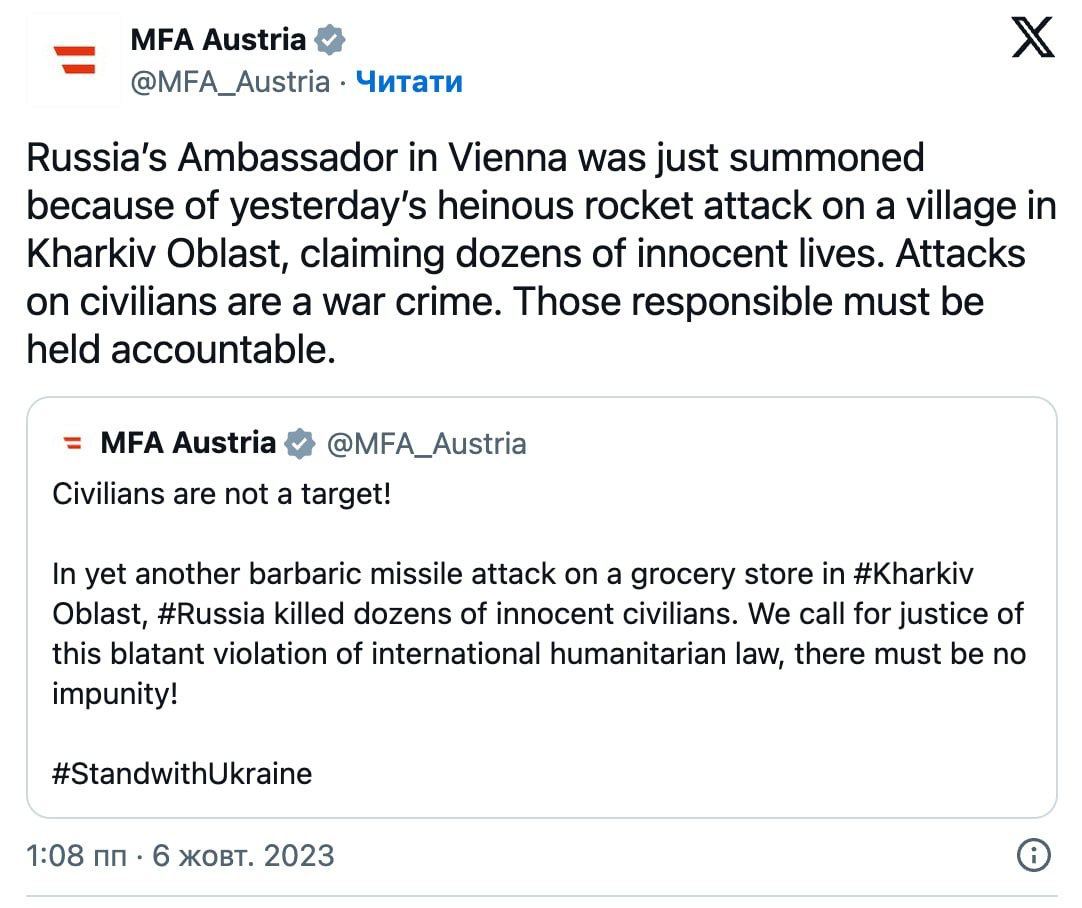Click the X logo in the corner
This screenshot has width=1082, height=908.
pyautogui.click(x=1032, y=40)
